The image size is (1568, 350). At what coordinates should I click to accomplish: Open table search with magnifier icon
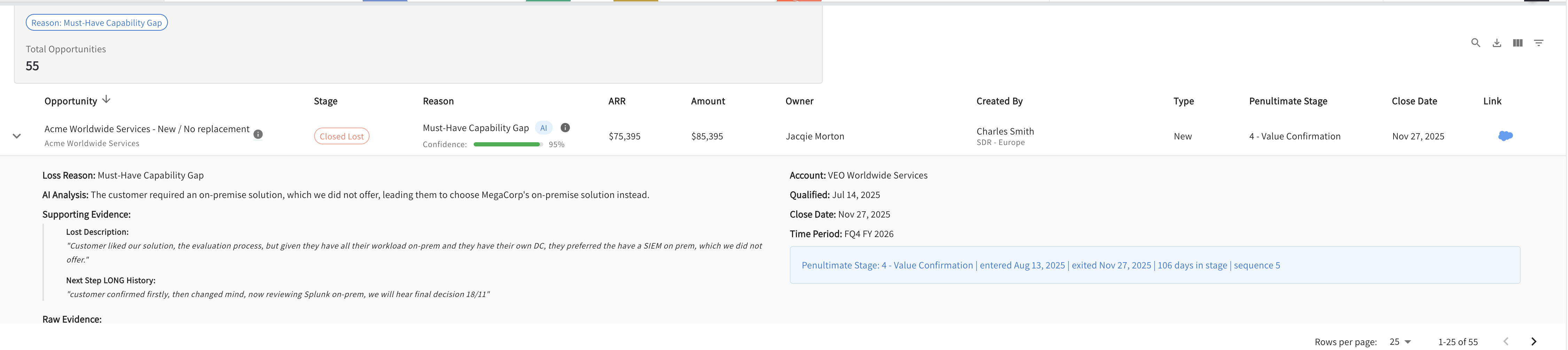(x=1475, y=43)
